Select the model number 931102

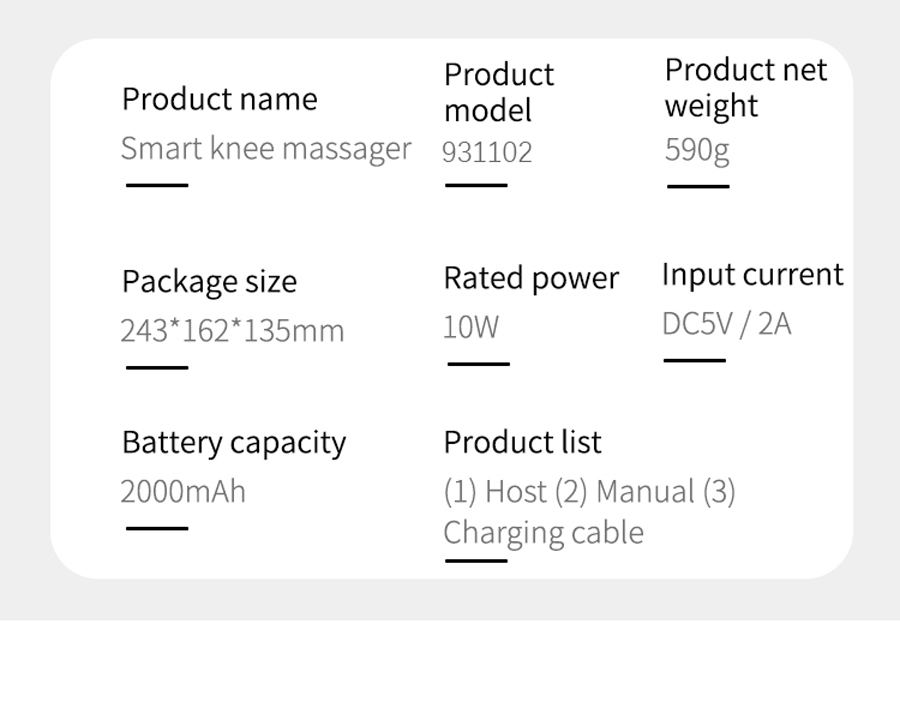pyautogui.click(x=487, y=153)
